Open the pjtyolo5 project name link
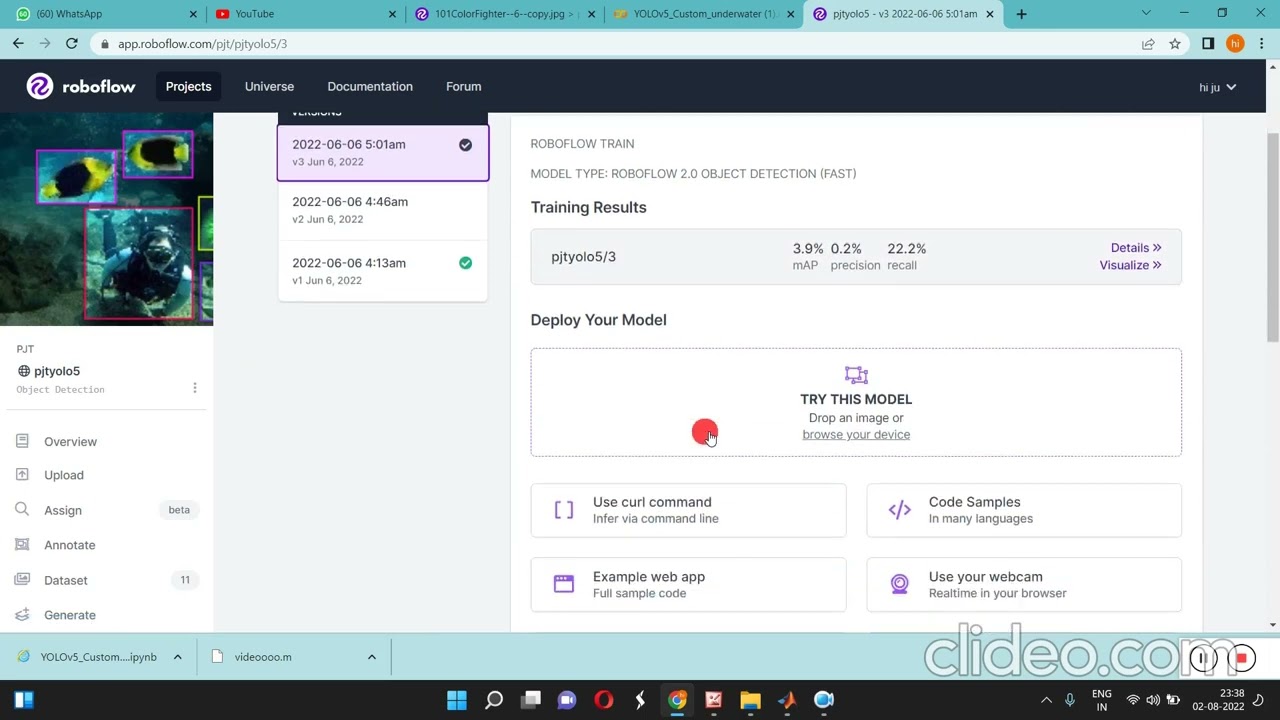1280x720 pixels. (57, 371)
